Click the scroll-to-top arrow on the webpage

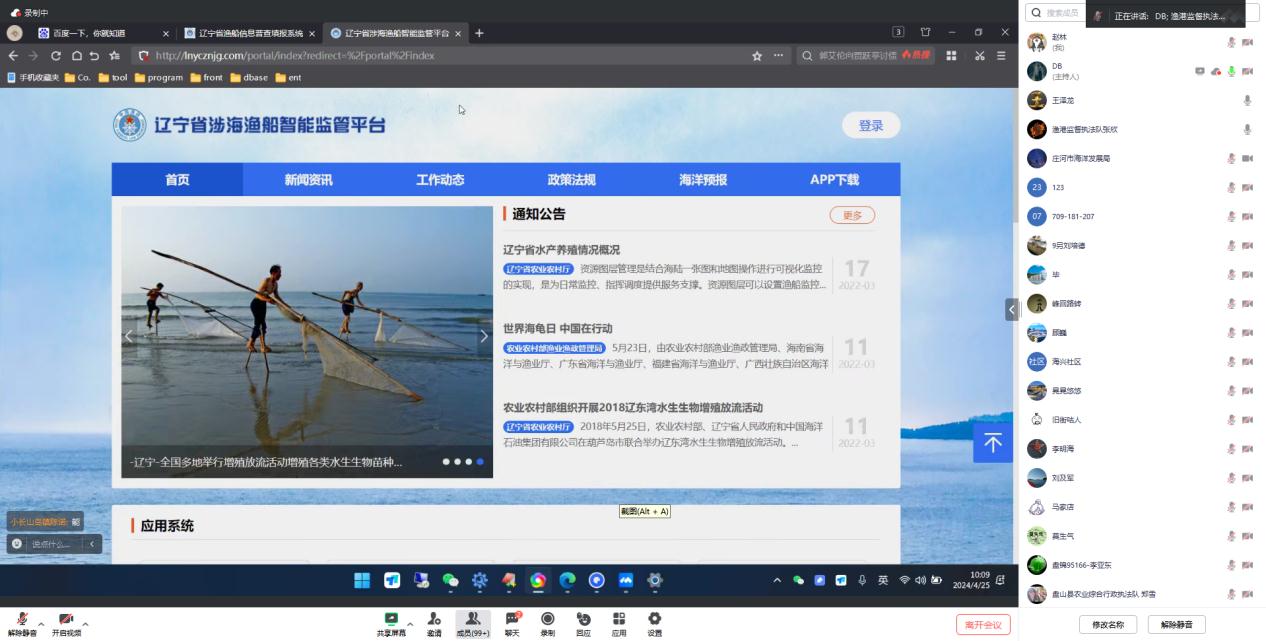pos(992,443)
